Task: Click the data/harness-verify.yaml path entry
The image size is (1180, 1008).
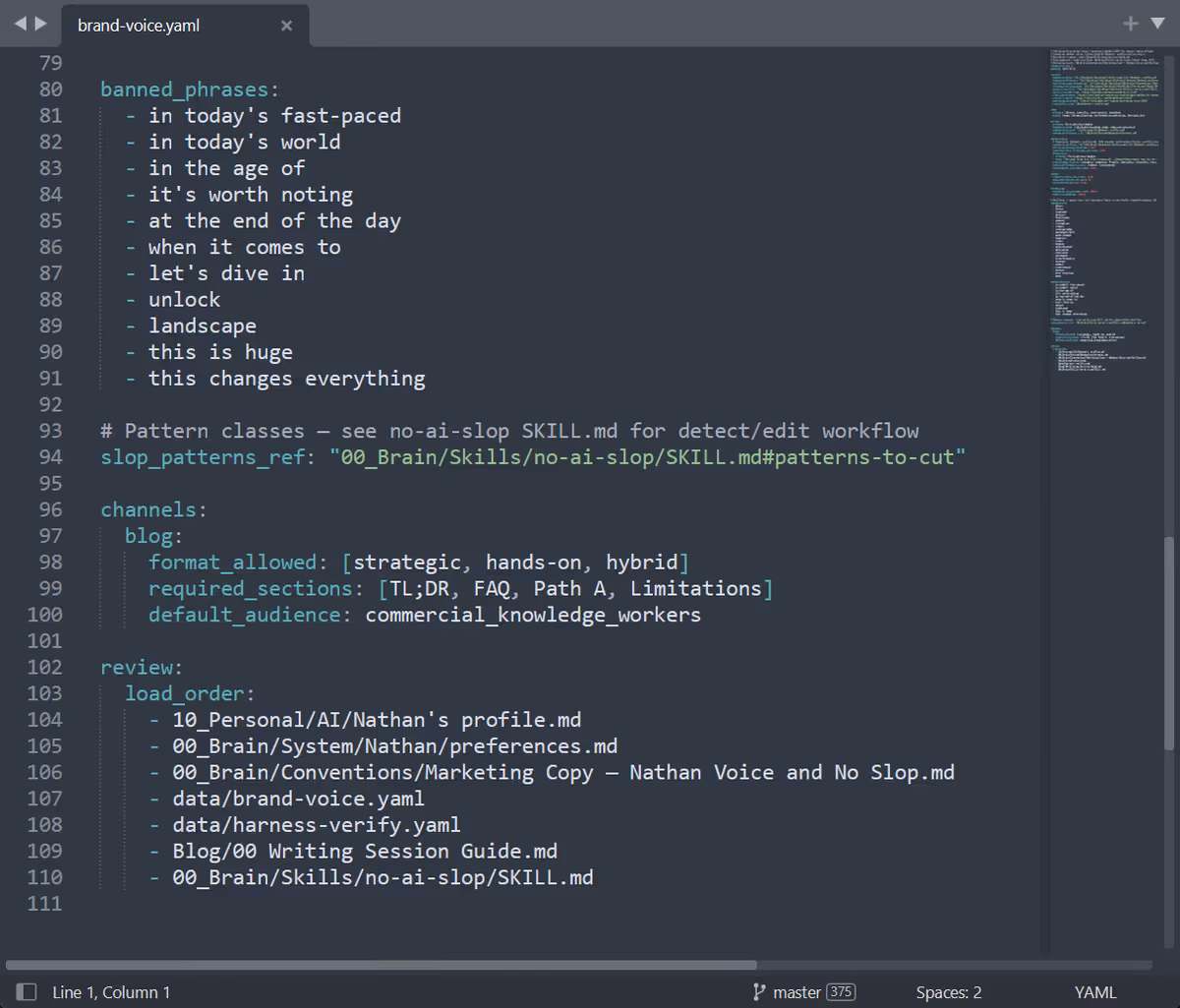Action: pyautogui.click(x=317, y=825)
